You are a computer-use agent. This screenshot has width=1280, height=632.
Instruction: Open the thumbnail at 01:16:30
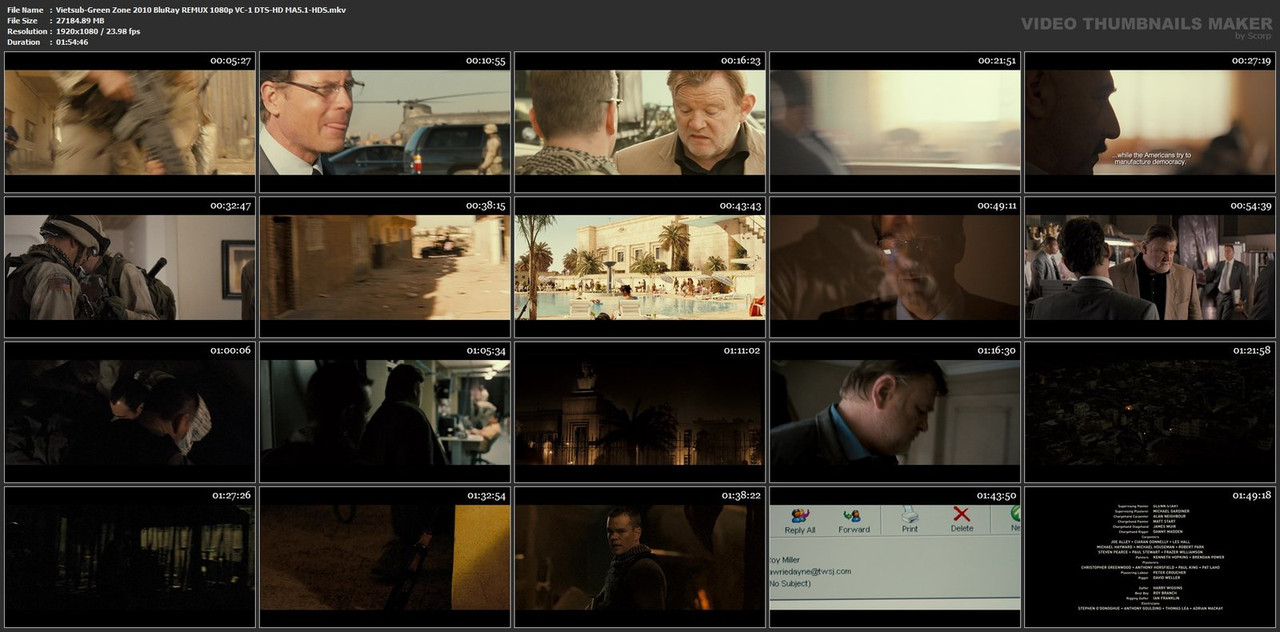pyautogui.click(x=895, y=412)
